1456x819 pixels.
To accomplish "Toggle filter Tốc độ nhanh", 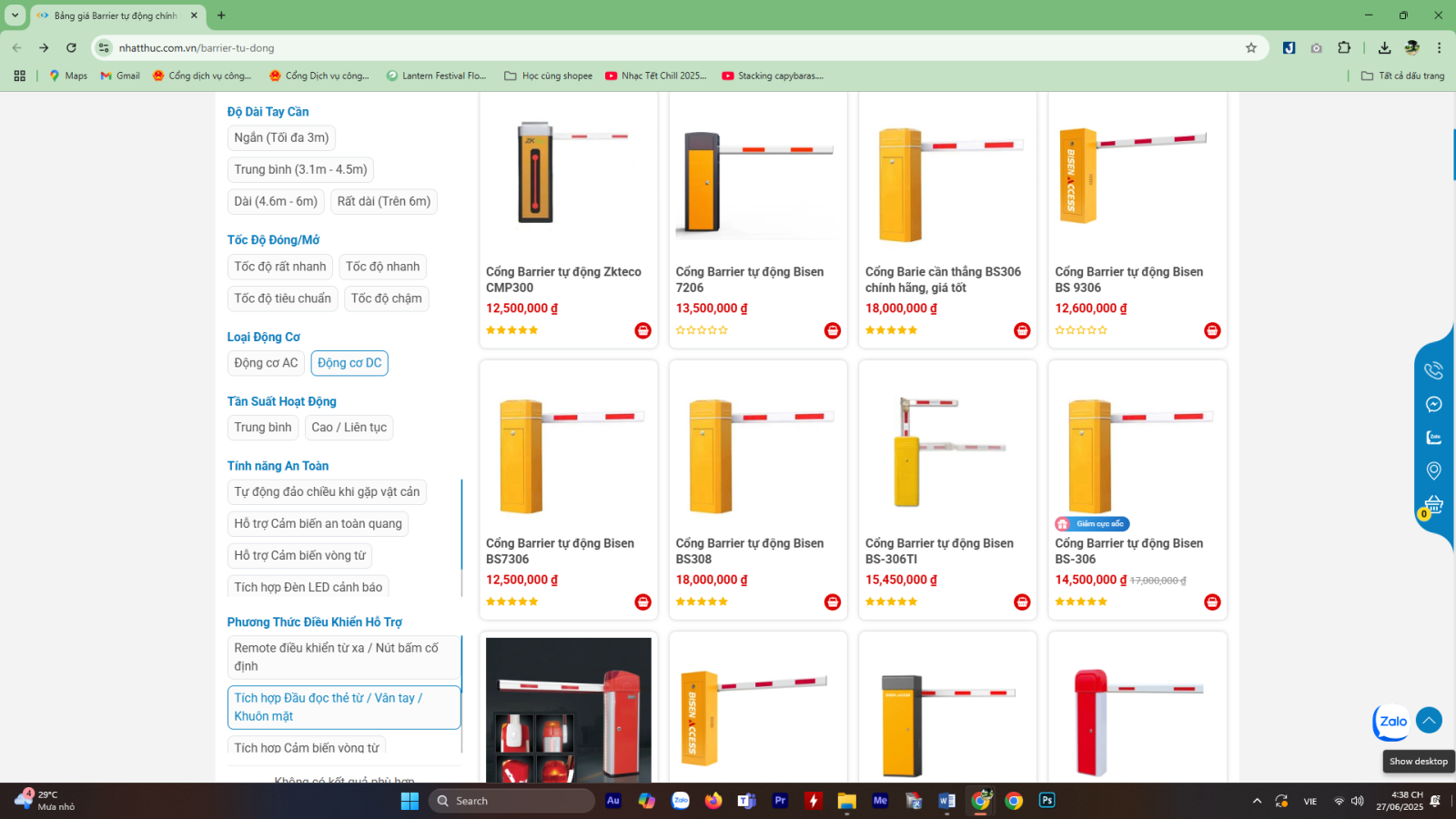I will click(x=382, y=267).
